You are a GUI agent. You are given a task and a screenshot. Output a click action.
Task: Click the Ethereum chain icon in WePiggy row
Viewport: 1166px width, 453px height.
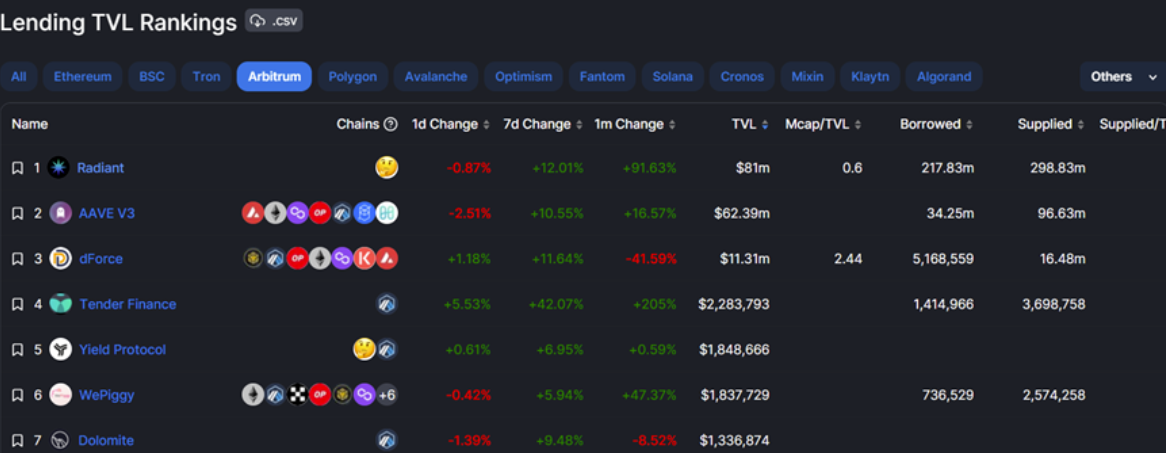[x=254, y=395]
